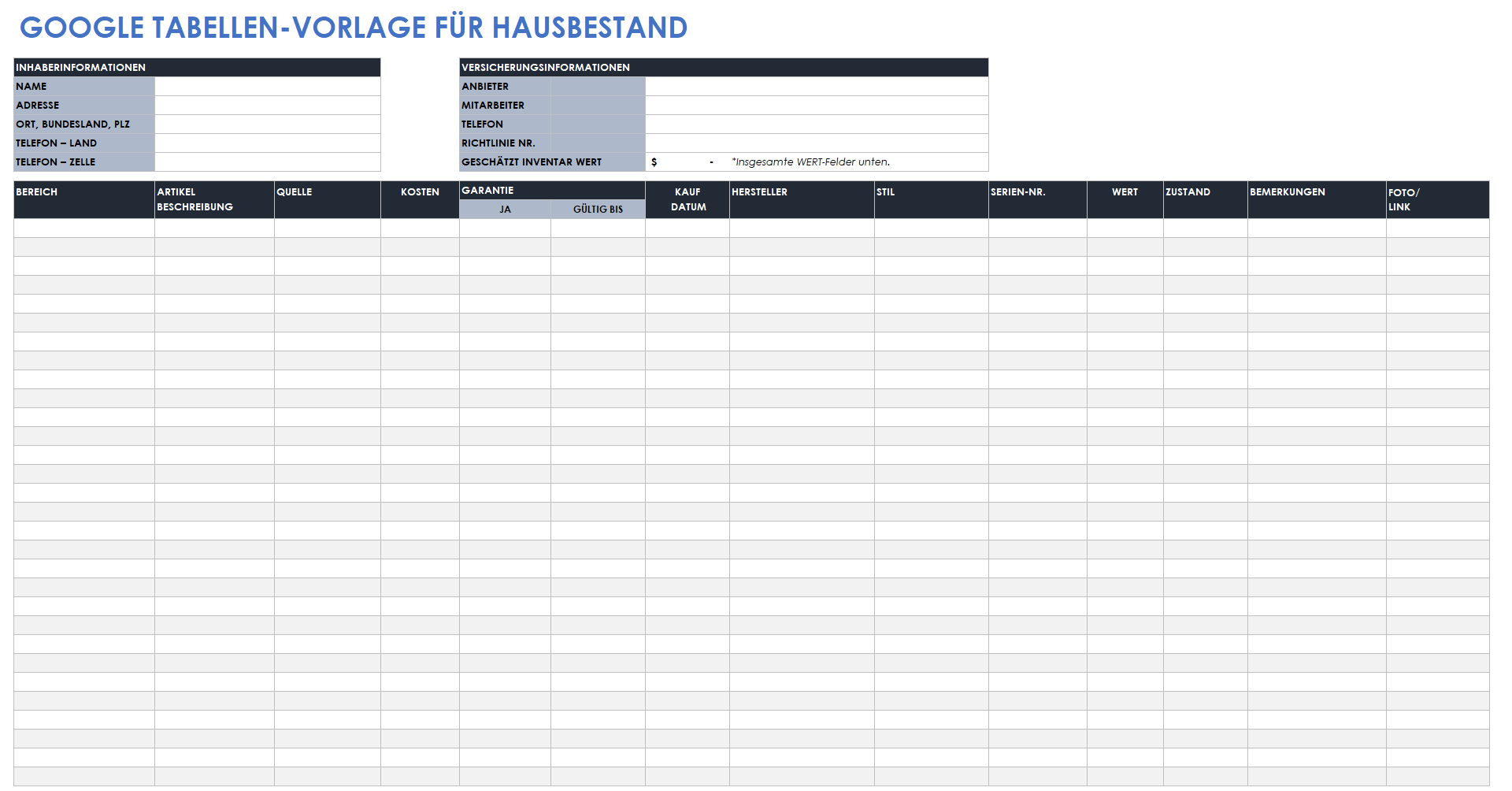Click first empty row cell under KOSTEN
The image size is (1512, 791).
tap(421, 228)
